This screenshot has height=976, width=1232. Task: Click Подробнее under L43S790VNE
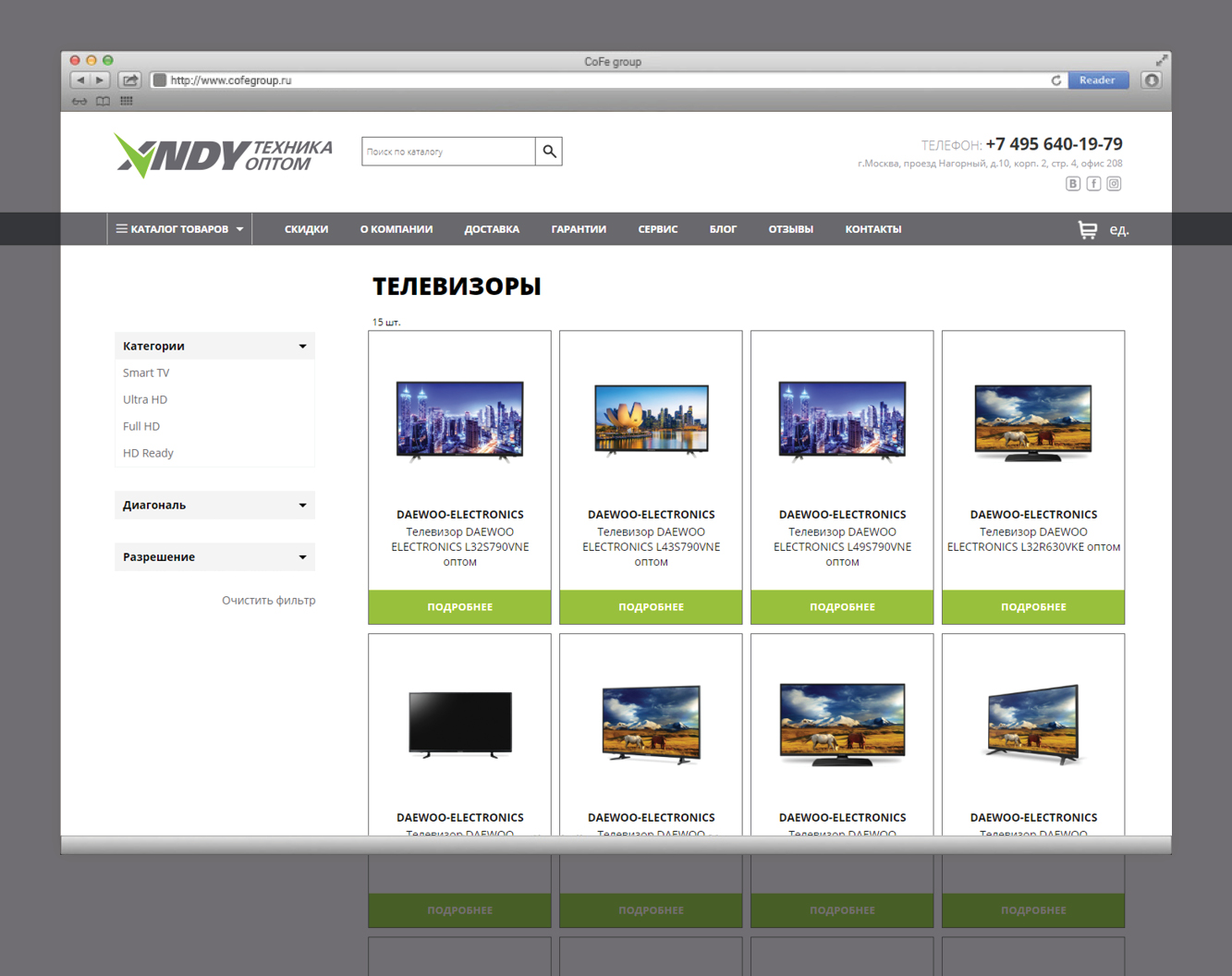coord(651,607)
